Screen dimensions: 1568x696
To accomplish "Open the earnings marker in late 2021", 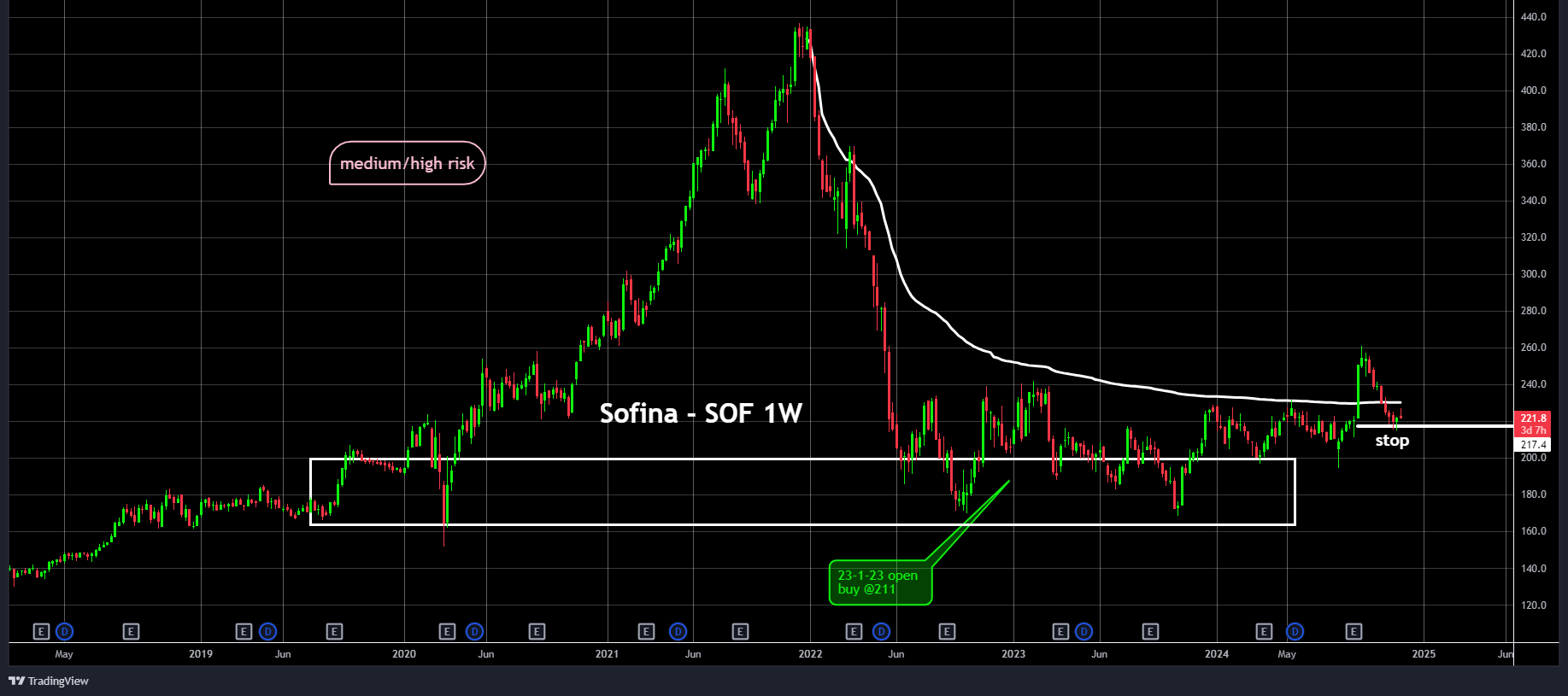I will [741, 632].
